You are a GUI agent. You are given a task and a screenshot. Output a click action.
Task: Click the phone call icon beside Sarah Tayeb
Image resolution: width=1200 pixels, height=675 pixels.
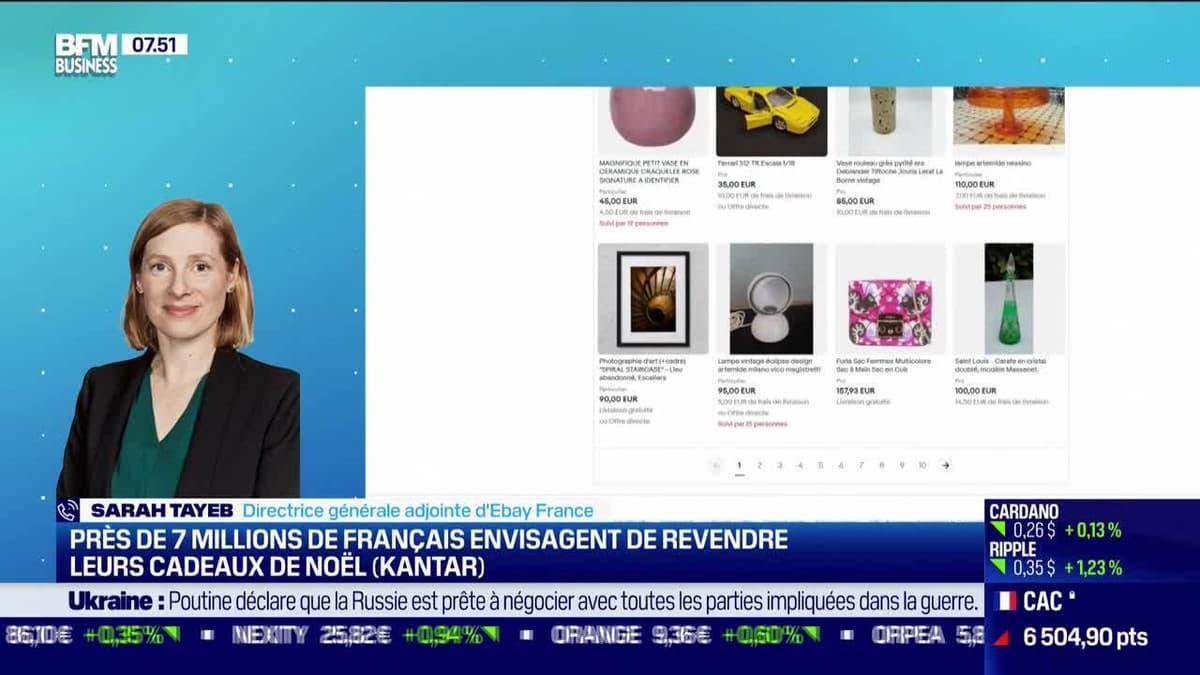(x=68, y=510)
